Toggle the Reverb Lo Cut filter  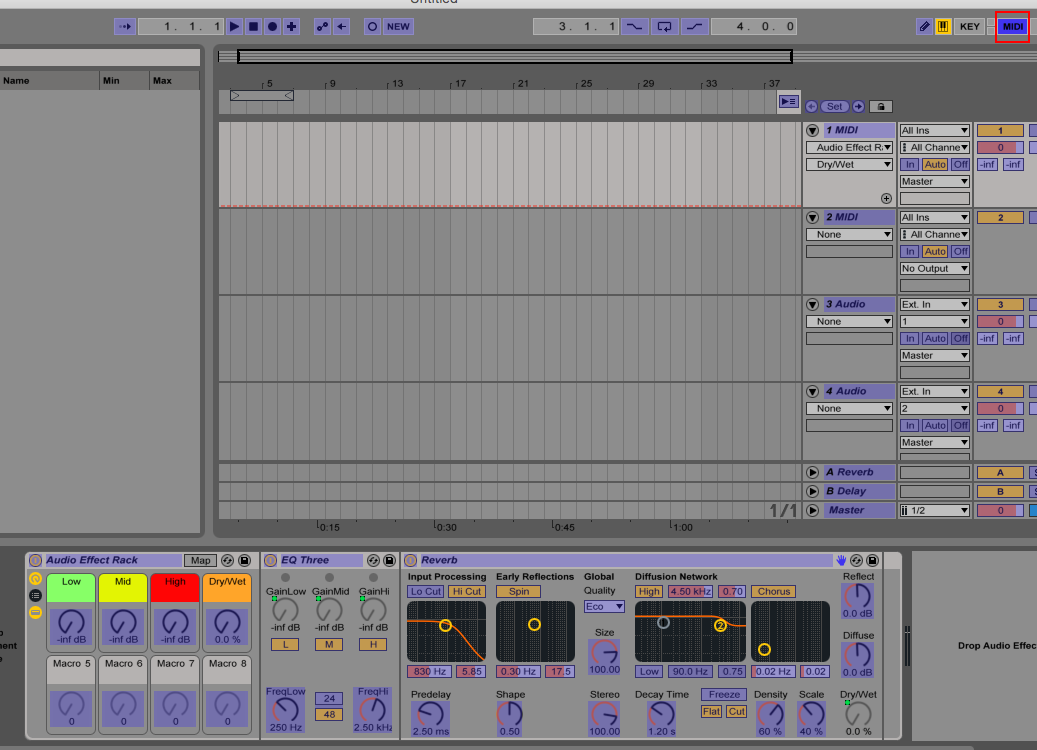click(x=426, y=591)
